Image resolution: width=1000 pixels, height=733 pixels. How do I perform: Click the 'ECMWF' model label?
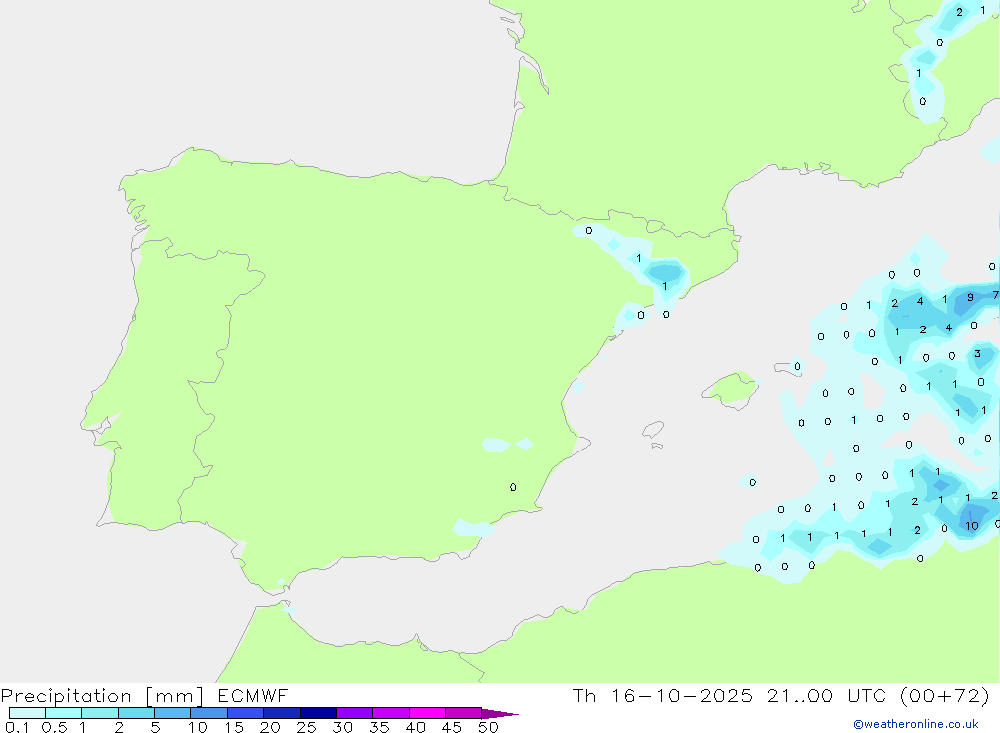pos(253,695)
